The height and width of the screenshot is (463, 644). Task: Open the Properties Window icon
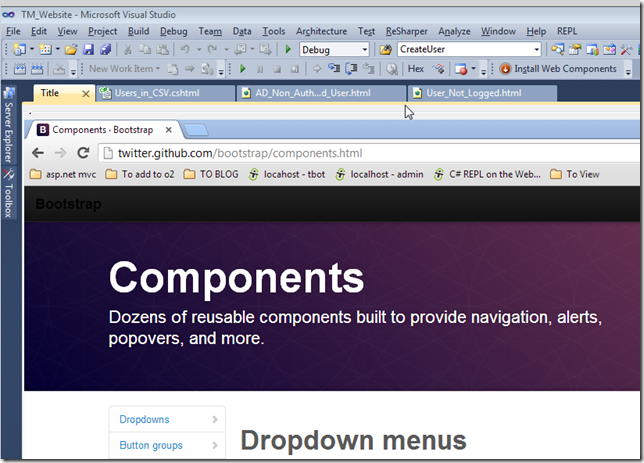tap(575, 50)
